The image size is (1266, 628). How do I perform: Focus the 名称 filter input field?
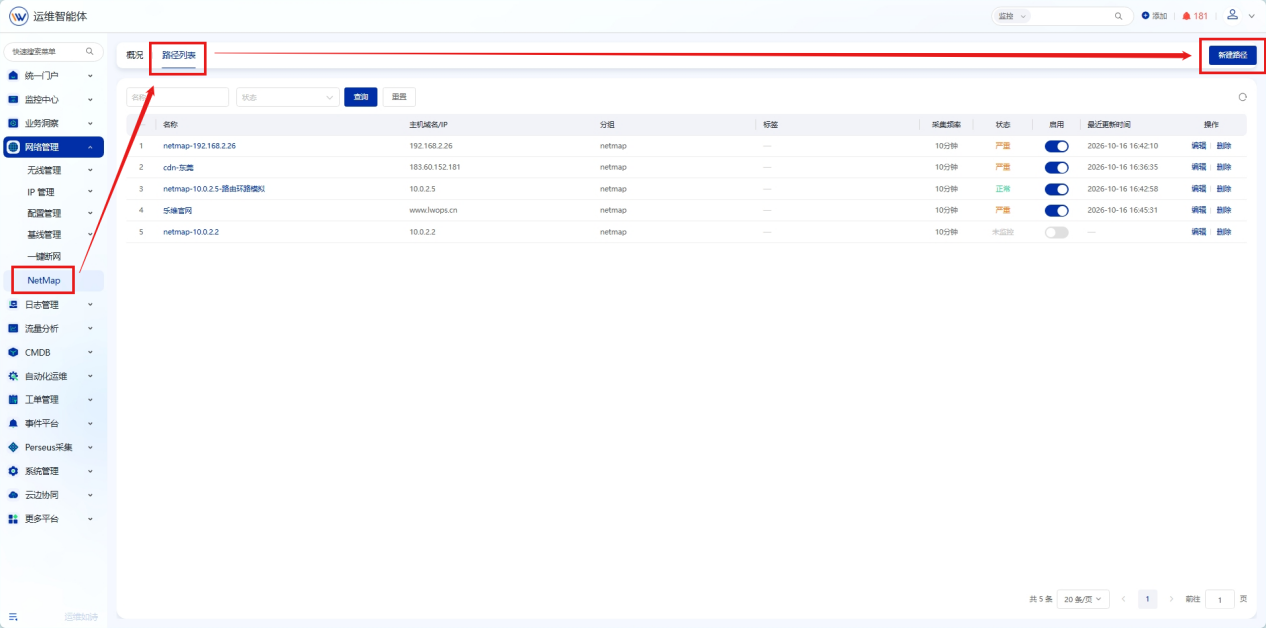point(178,97)
